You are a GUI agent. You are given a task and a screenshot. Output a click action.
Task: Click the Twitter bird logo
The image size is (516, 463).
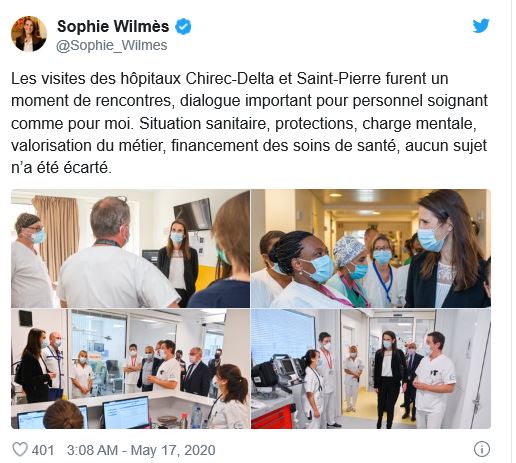click(x=481, y=26)
